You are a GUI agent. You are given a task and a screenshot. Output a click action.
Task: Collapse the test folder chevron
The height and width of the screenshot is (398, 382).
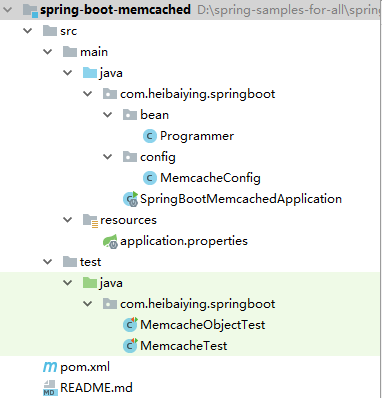pos(48,262)
